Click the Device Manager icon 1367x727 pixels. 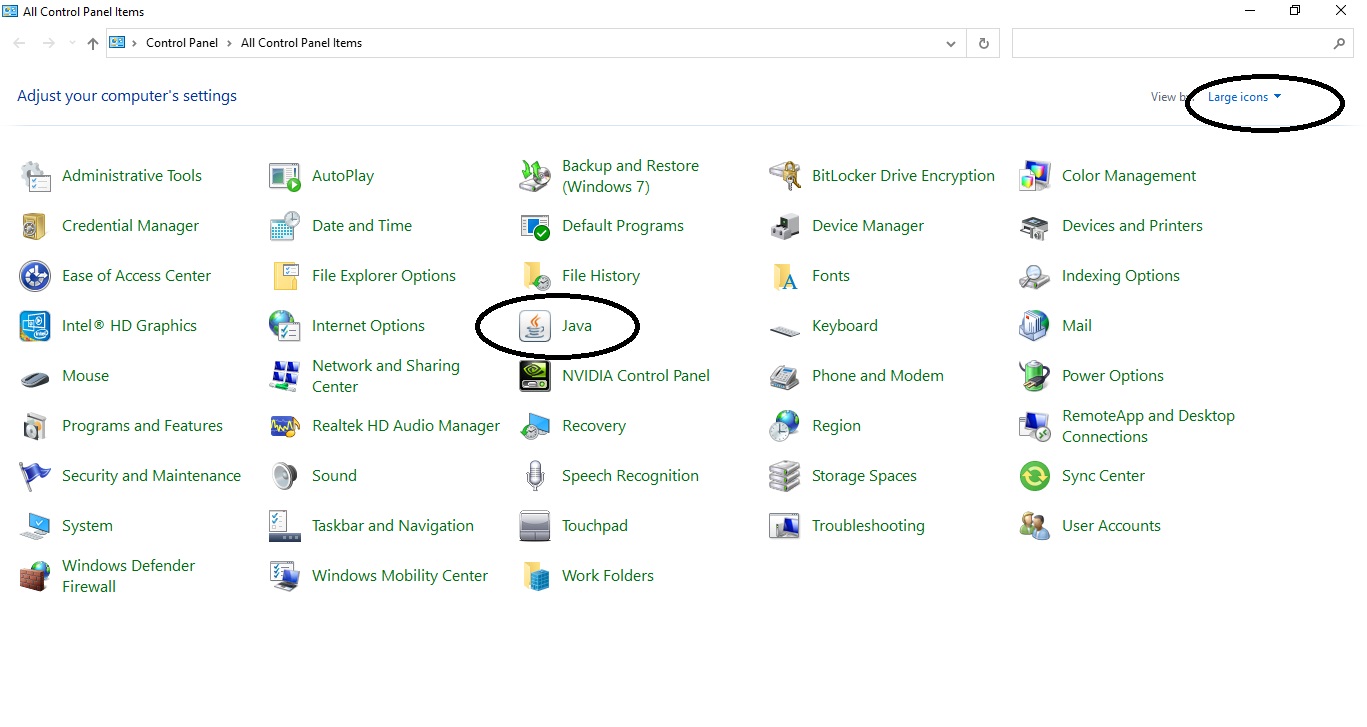[785, 226]
